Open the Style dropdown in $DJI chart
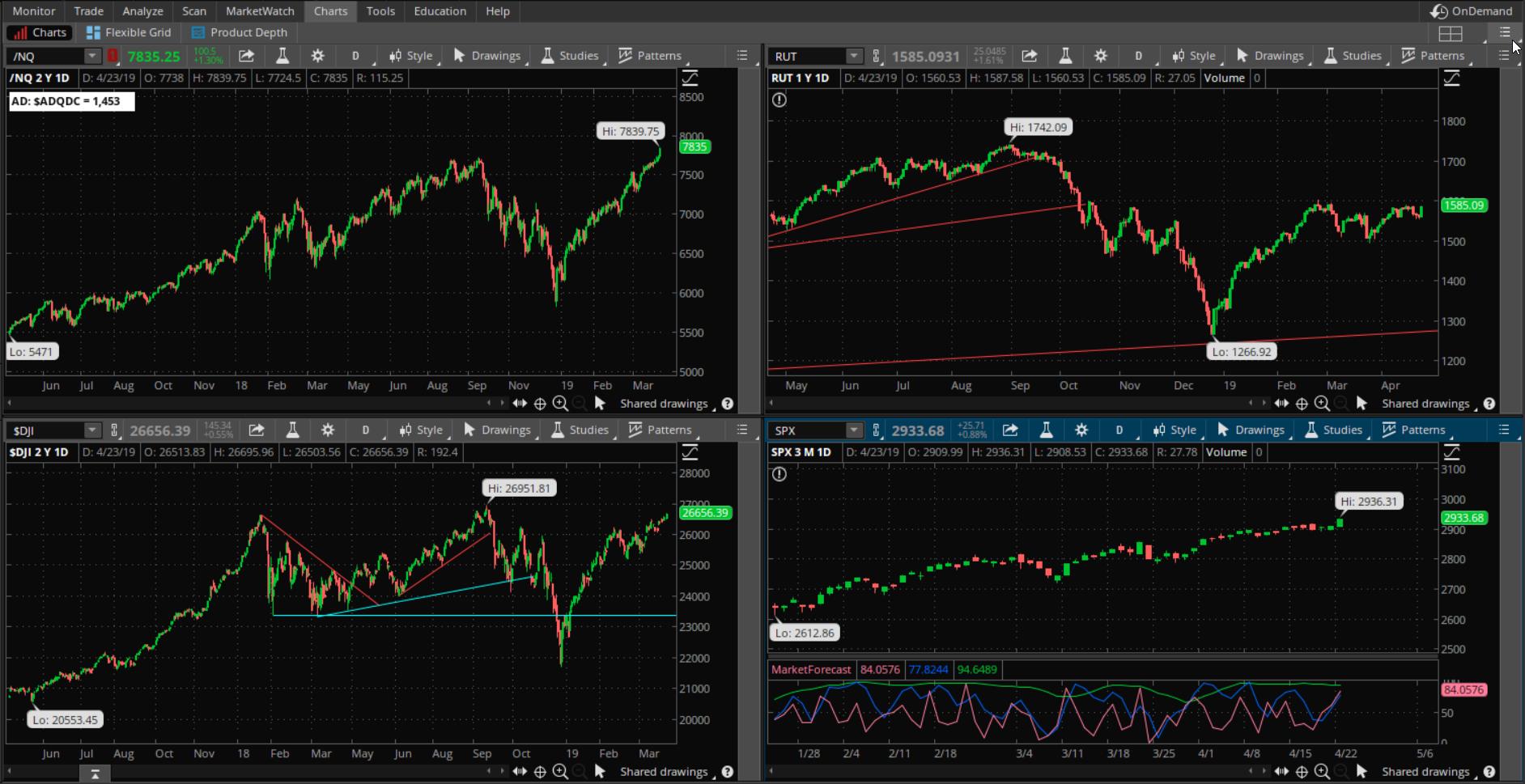The width and height of the screenshot is (1525, 784). (422, 430)
